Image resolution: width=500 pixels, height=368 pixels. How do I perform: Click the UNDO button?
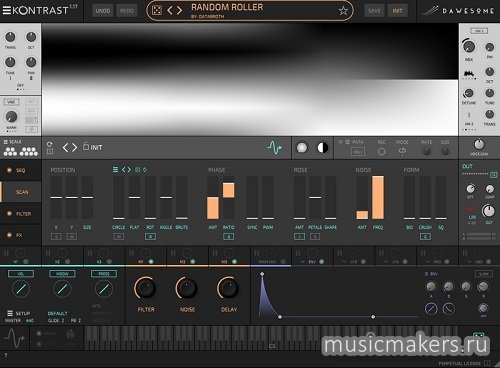pyautogui.click(x=103, y=11)
